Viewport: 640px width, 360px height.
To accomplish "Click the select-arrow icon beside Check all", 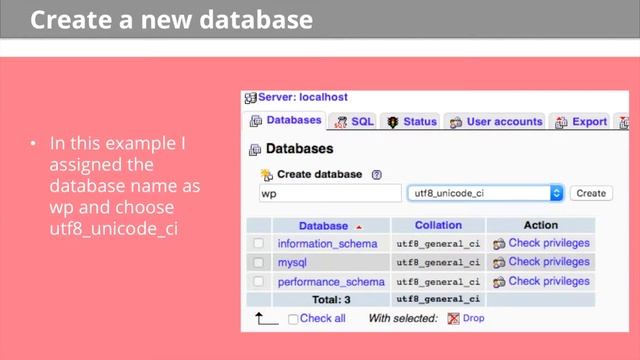I will [x=266, y=318].
